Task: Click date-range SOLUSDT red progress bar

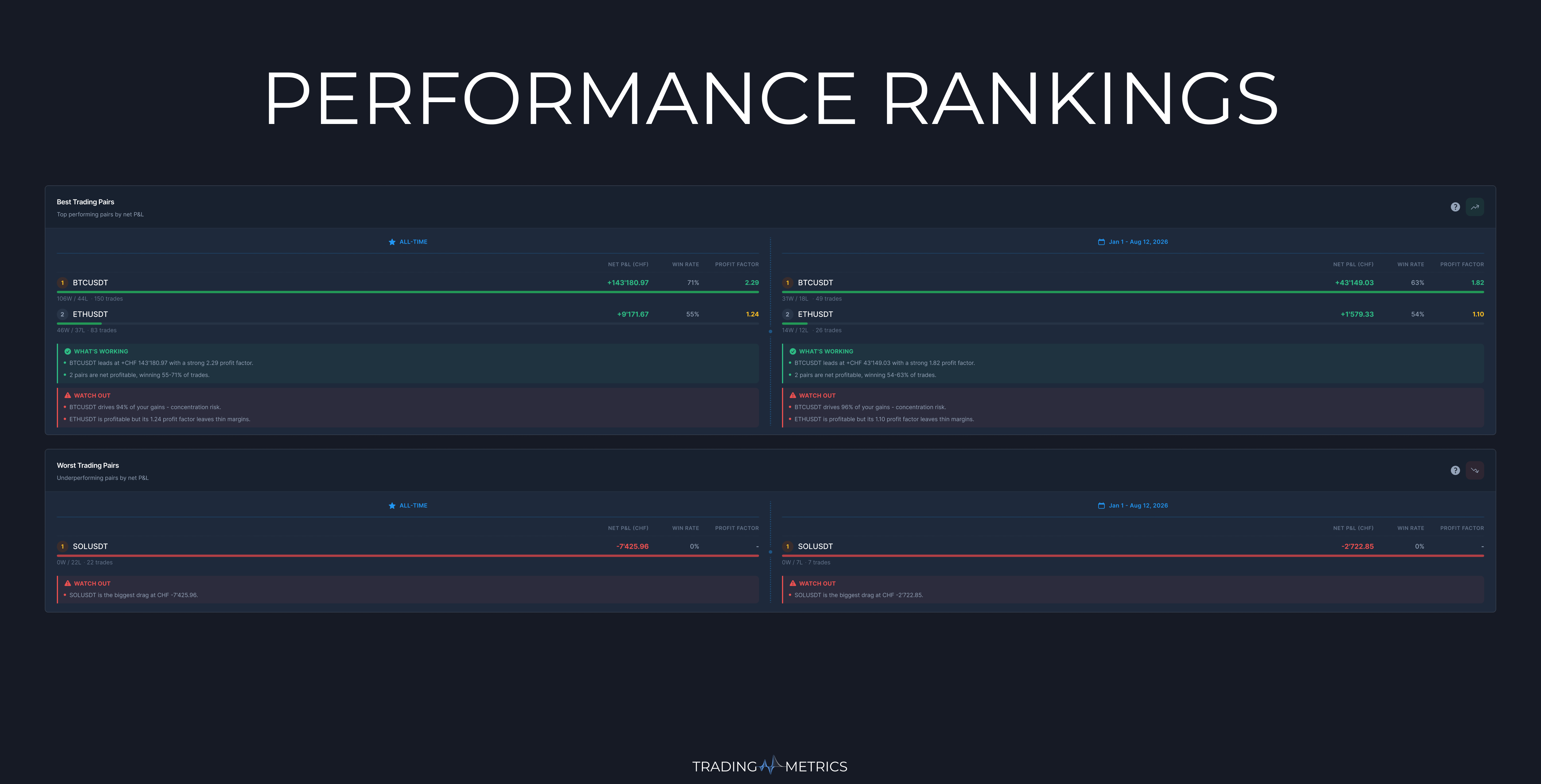Action: [x=1133, y=556]
